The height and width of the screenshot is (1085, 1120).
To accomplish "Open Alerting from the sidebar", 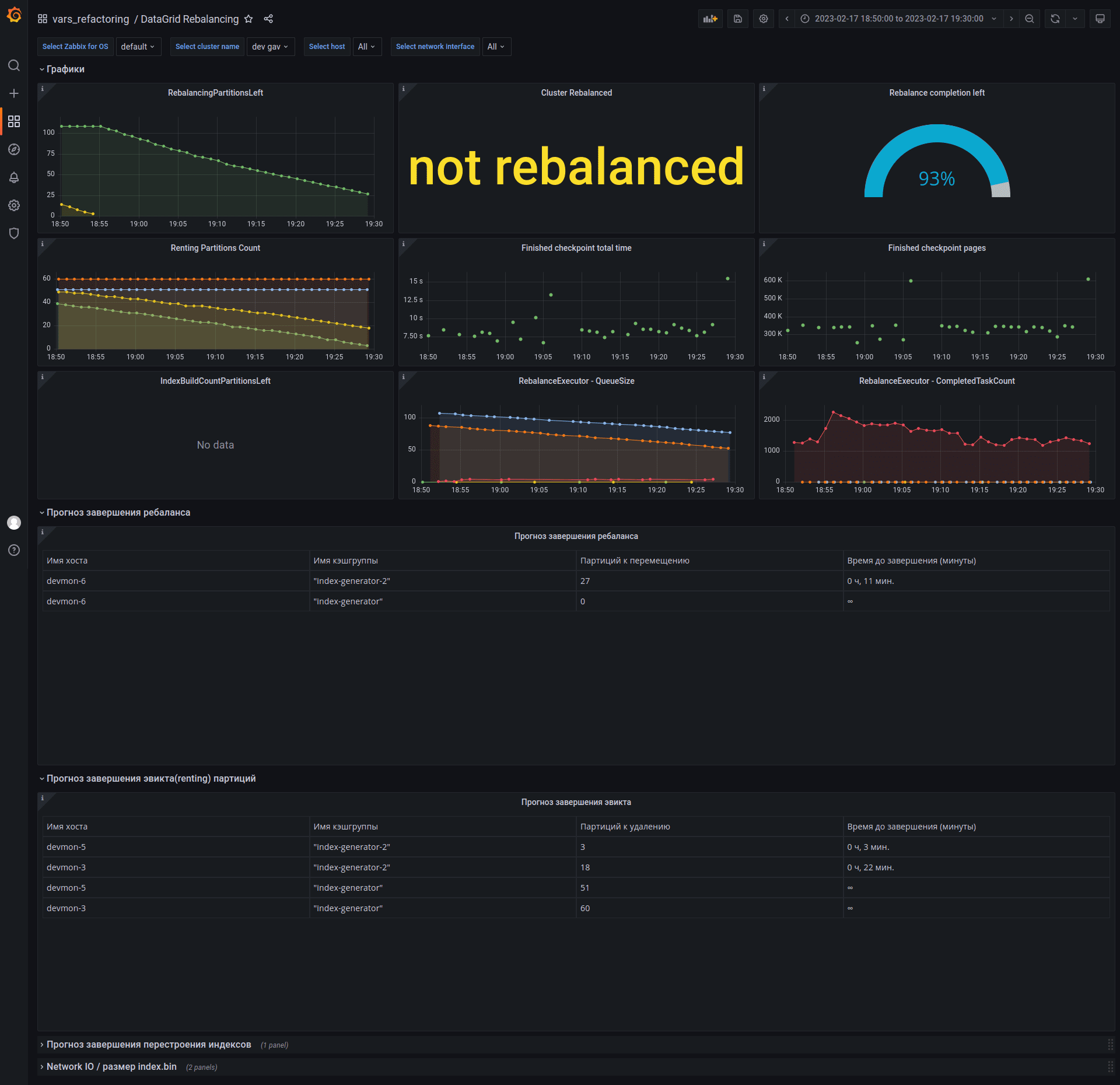I will point(14,177).
